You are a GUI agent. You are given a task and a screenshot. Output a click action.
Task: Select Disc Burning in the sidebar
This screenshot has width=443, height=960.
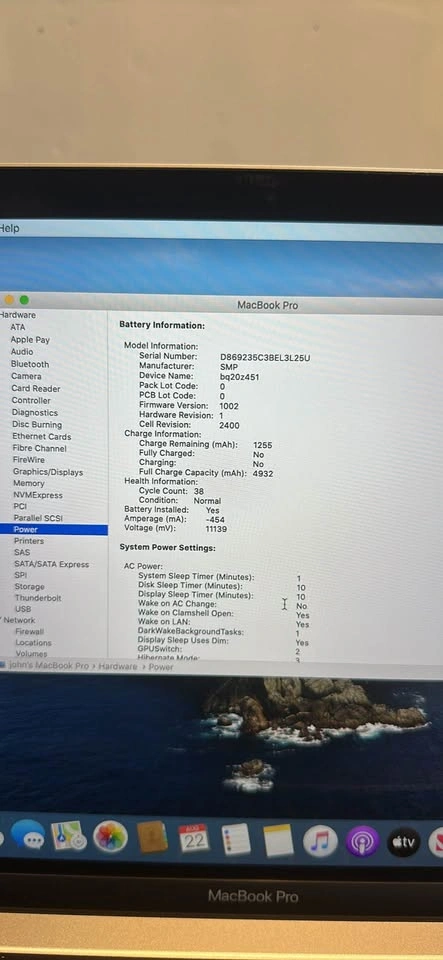[37, 424]
